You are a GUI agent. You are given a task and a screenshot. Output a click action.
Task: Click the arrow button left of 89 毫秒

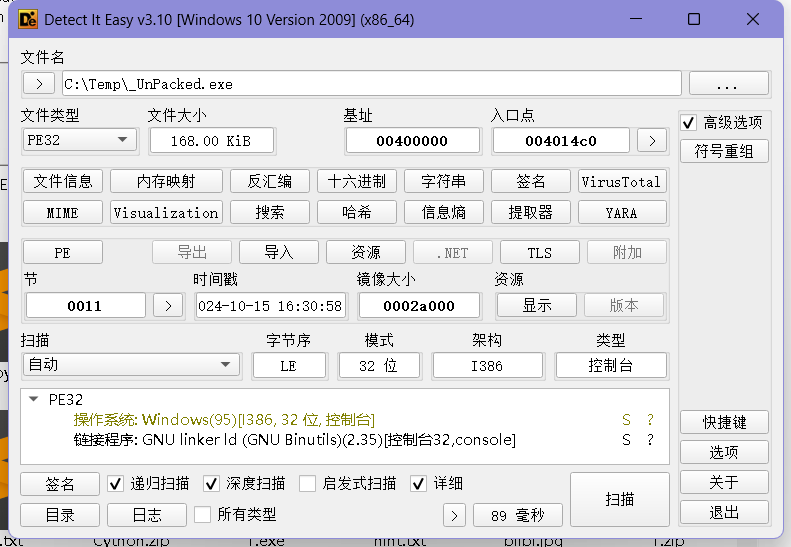pyautogui.click(x=454, y=515)
